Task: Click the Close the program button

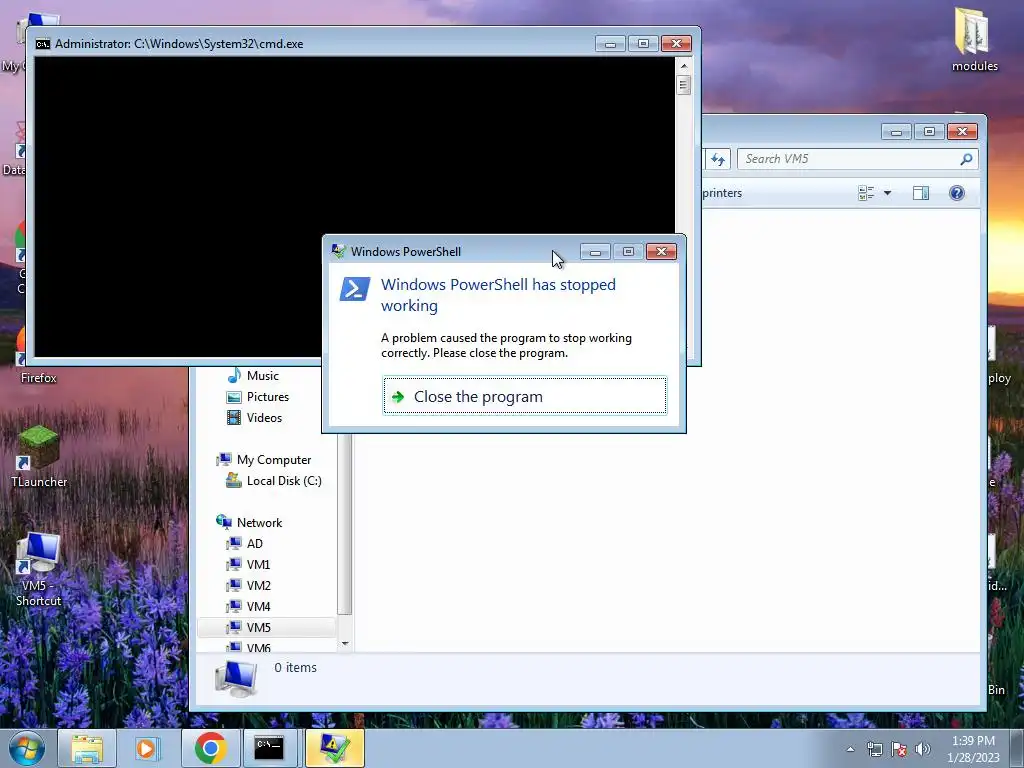Action: coord(524,396)
